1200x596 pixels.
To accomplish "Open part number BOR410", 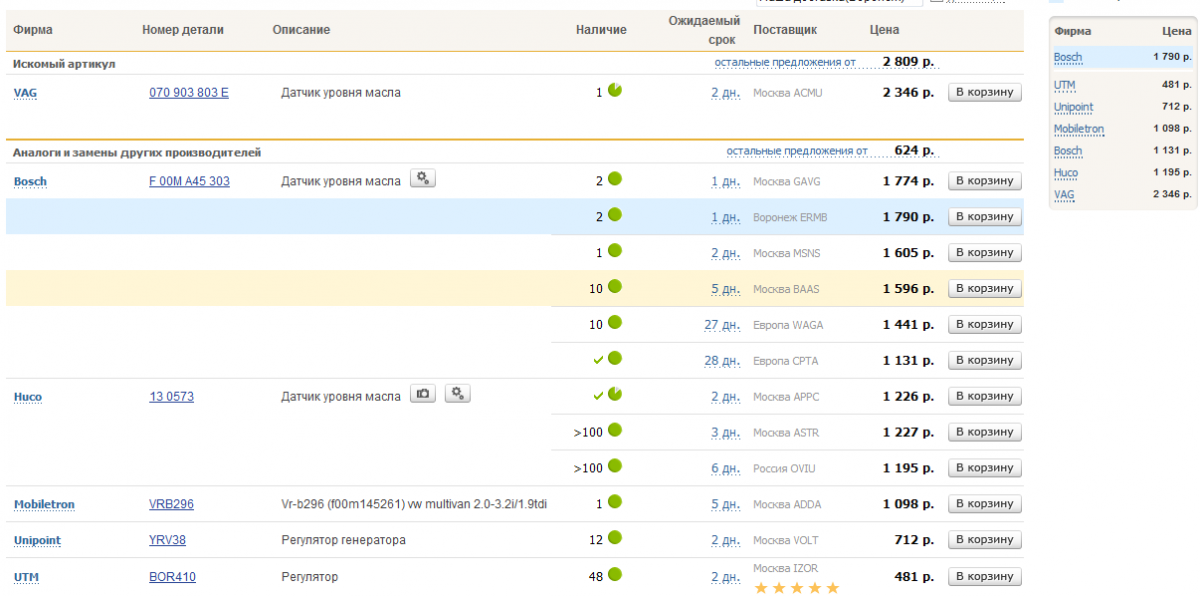I will [x=173, y=577].
